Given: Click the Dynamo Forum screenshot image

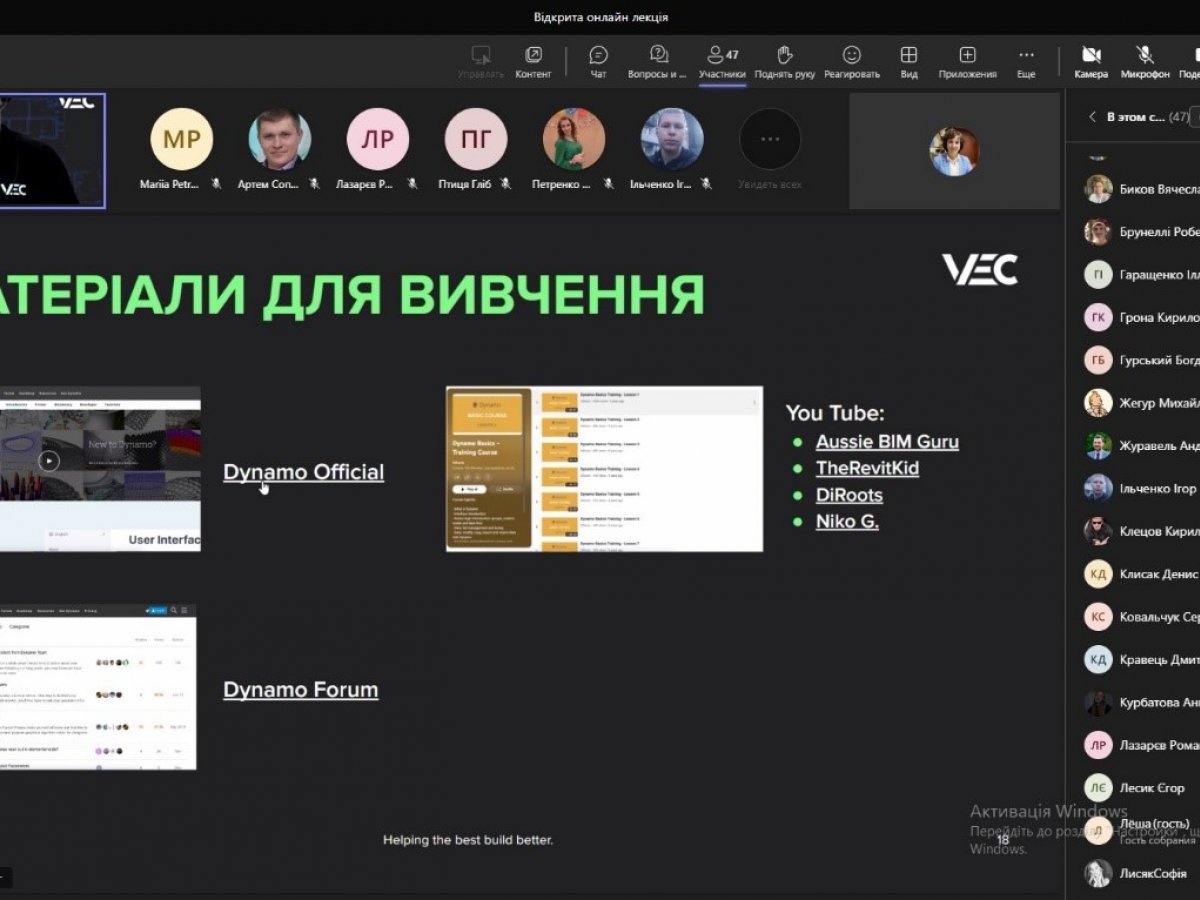Looking at the screenshot, I should click(x=98, y=687).
